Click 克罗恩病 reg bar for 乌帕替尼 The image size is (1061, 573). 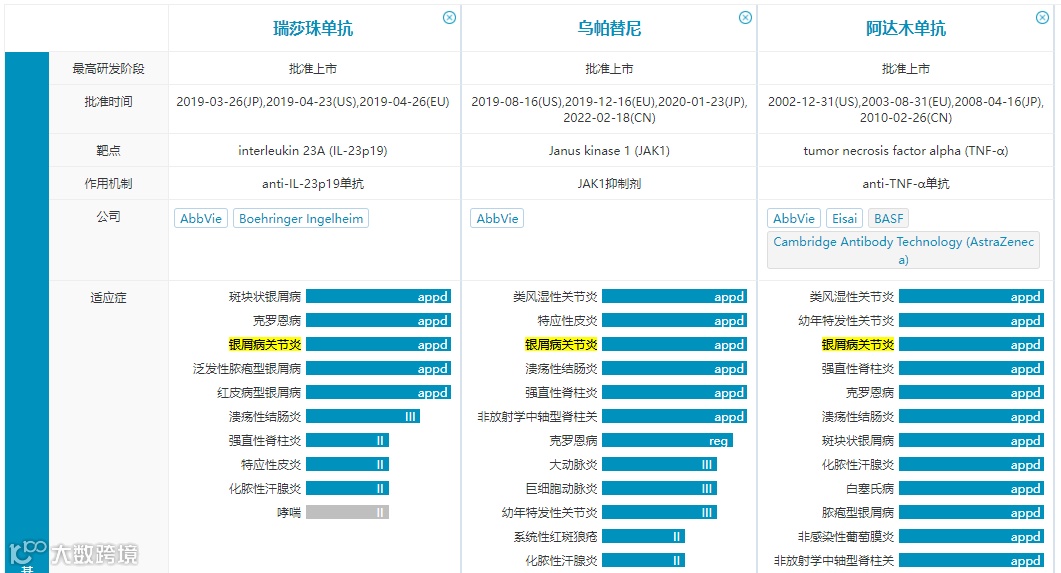point(667,441)
